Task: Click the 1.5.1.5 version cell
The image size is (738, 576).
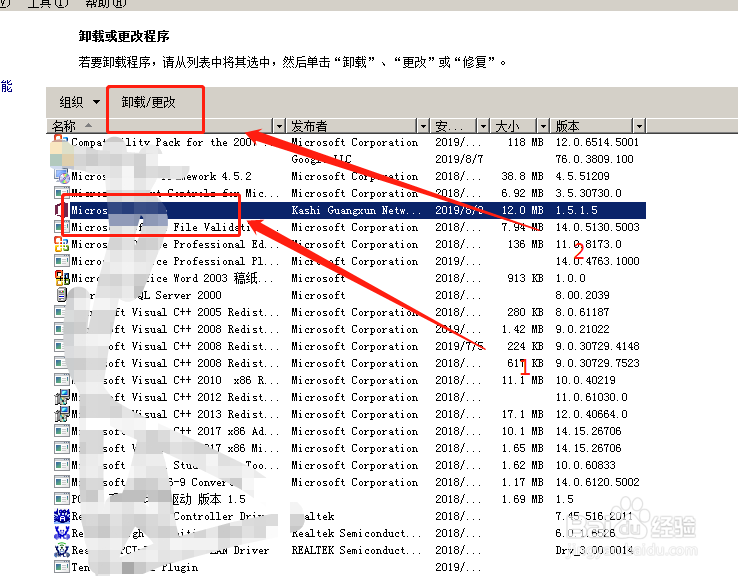Action: coord(577,210)
